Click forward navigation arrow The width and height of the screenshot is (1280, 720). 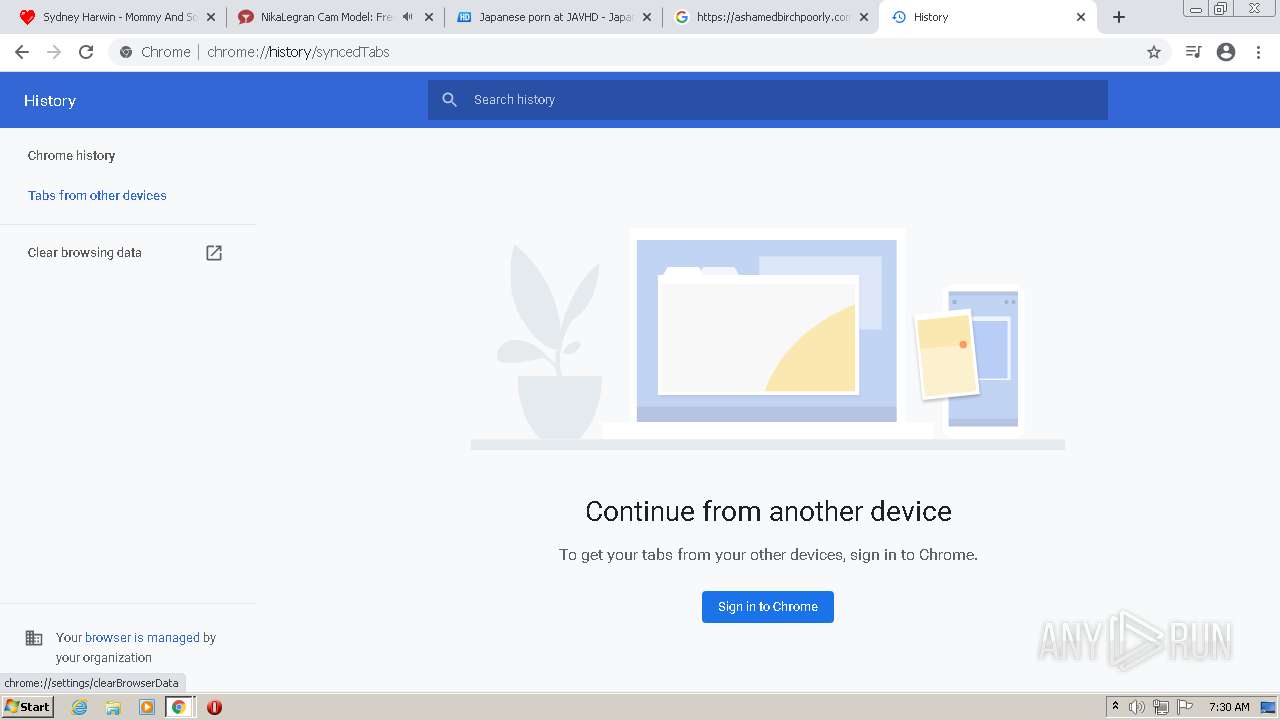click(x=54, y=52)
